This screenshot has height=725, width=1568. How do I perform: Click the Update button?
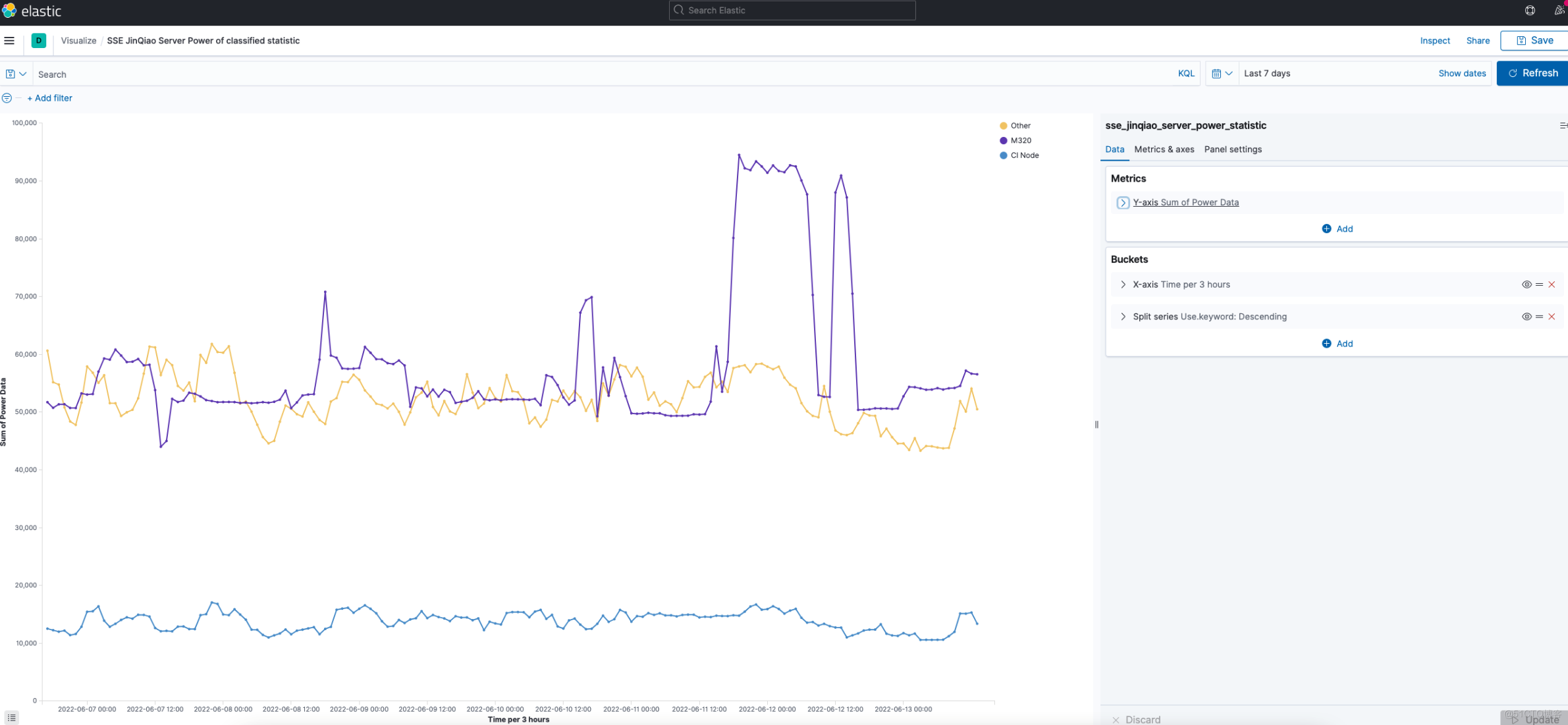[1534, 719]
